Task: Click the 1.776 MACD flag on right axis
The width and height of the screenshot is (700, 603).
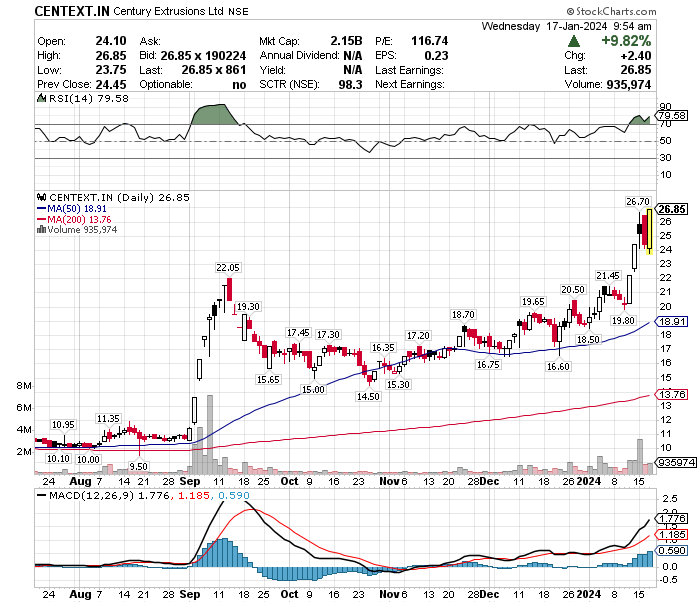Action: 671,519
